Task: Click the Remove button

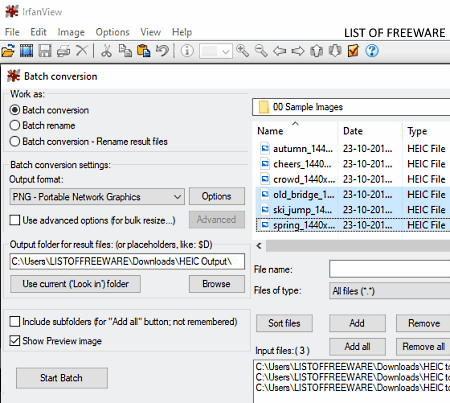Action: 423,323
